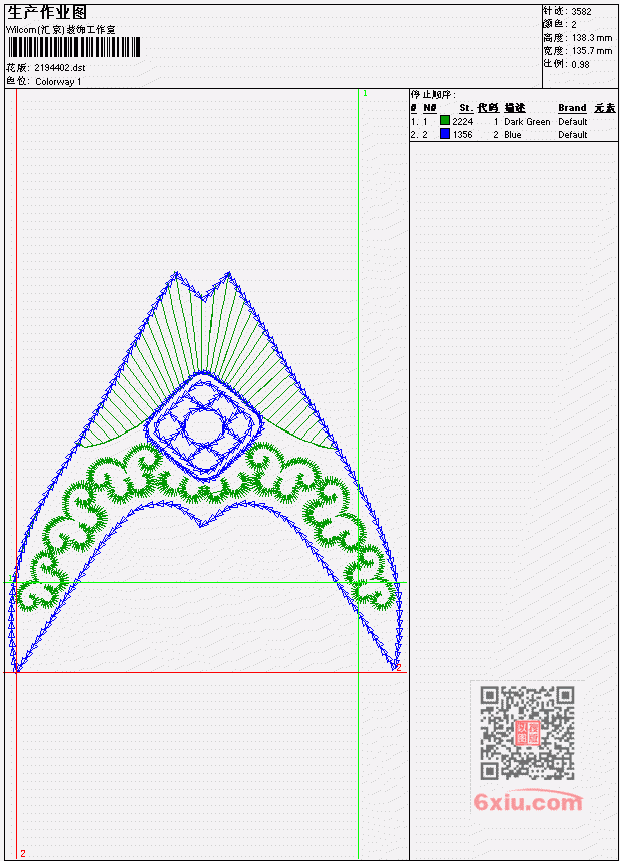Click the QR code image
The height and width of the screenshot is (861, 620).
point(527,733)
